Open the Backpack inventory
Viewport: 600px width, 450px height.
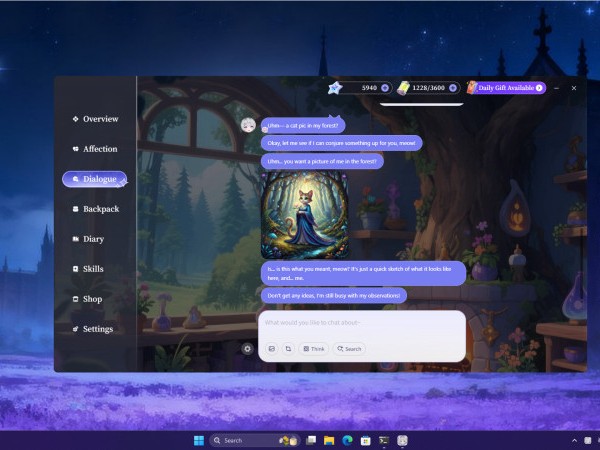tap(96, 209)
